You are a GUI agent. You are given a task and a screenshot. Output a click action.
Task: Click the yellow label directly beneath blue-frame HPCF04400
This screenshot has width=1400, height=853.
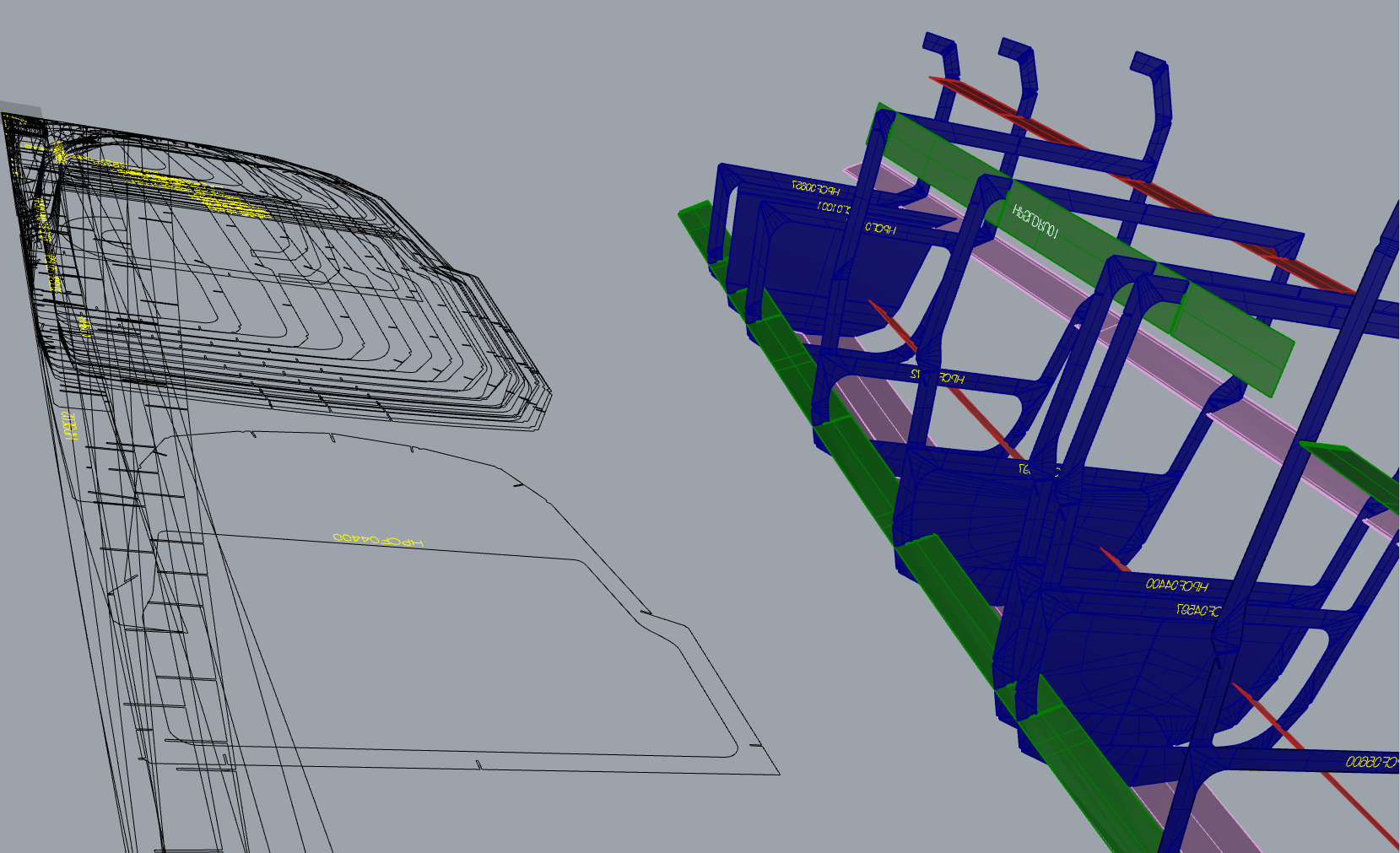point(1197,610)
